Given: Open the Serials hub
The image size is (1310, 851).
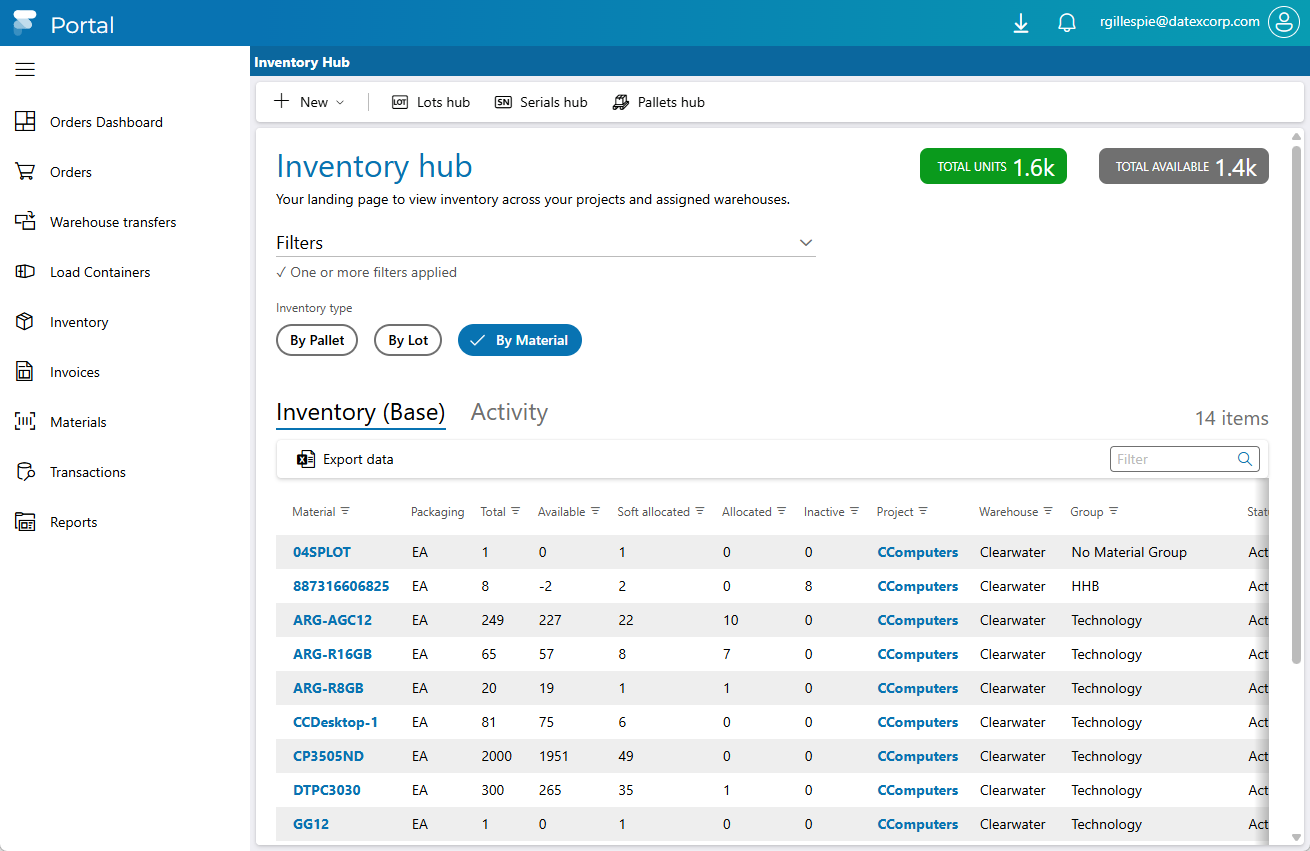Looking at the screenshot, I should pyautogui.click(x=541, y=102).
